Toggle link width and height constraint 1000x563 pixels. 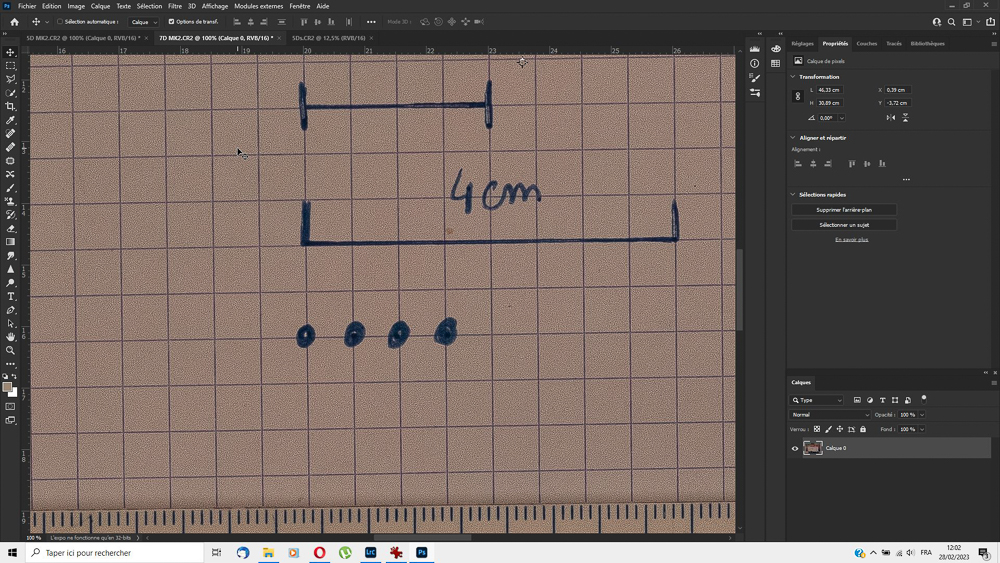(x=798, y=96)
